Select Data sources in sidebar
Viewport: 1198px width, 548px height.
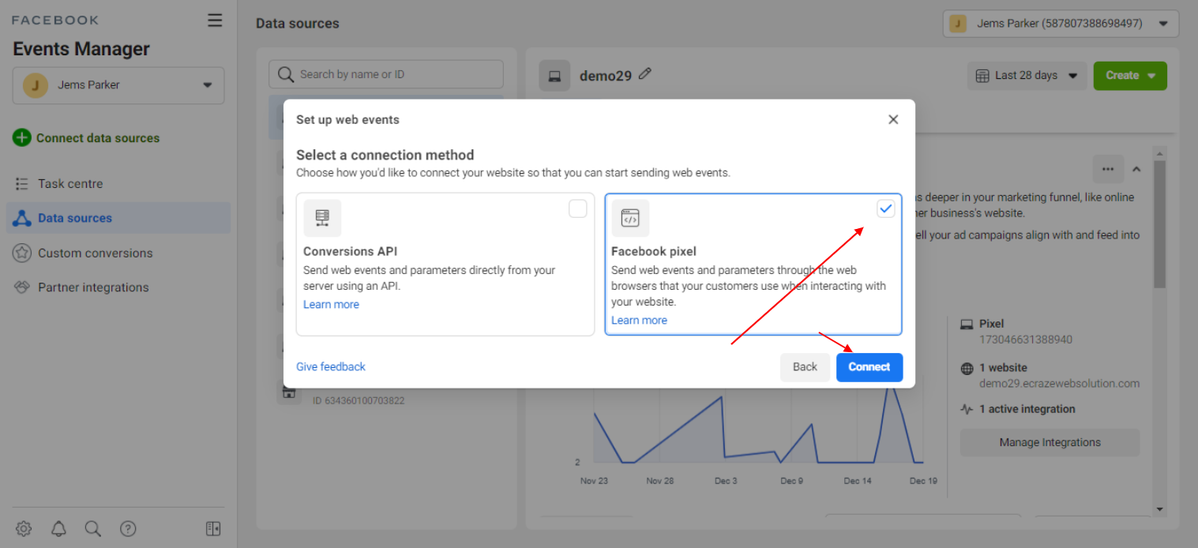pos(118,218)
